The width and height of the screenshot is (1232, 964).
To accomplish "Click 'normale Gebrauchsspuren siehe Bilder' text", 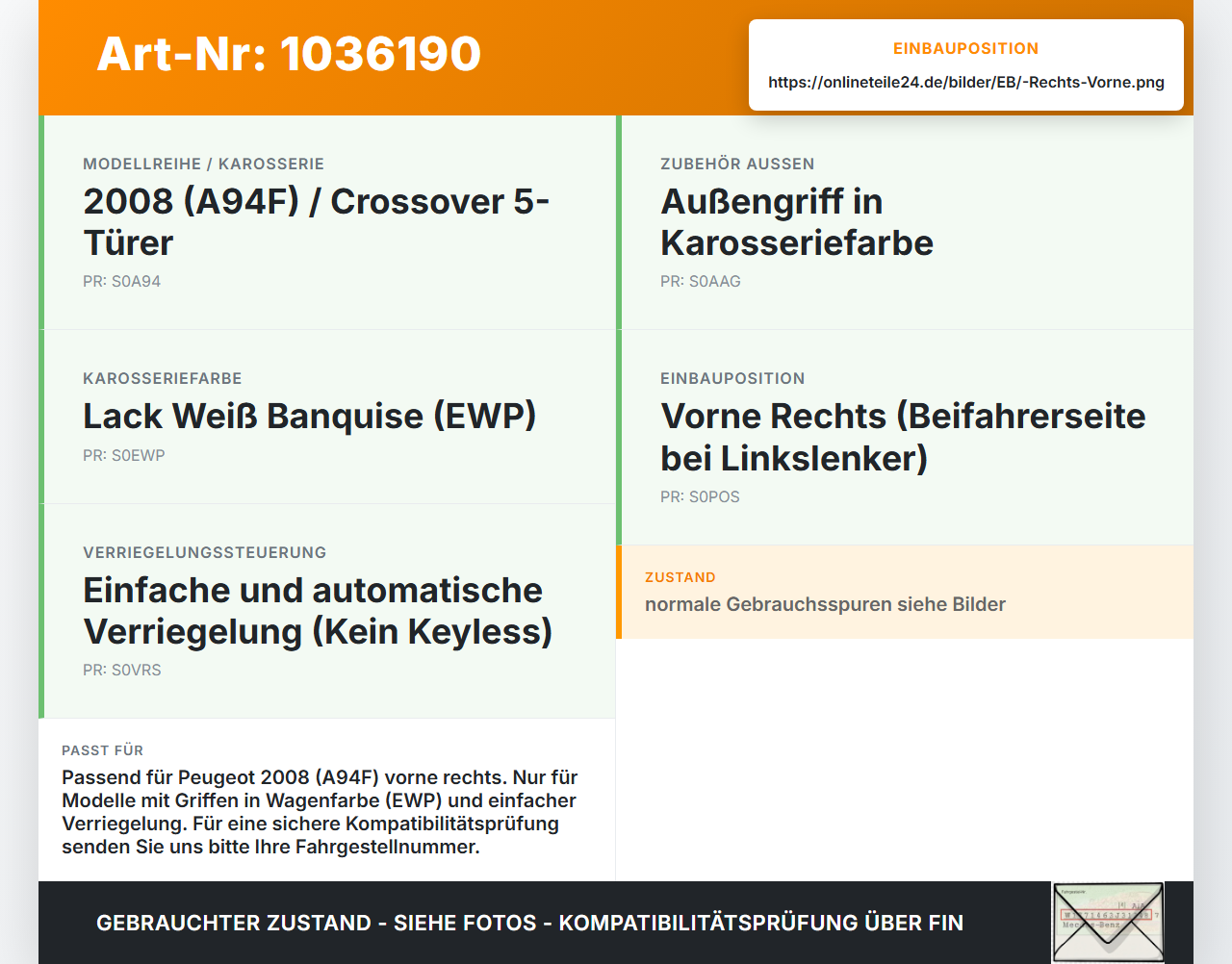I will (x=825, y=604).
